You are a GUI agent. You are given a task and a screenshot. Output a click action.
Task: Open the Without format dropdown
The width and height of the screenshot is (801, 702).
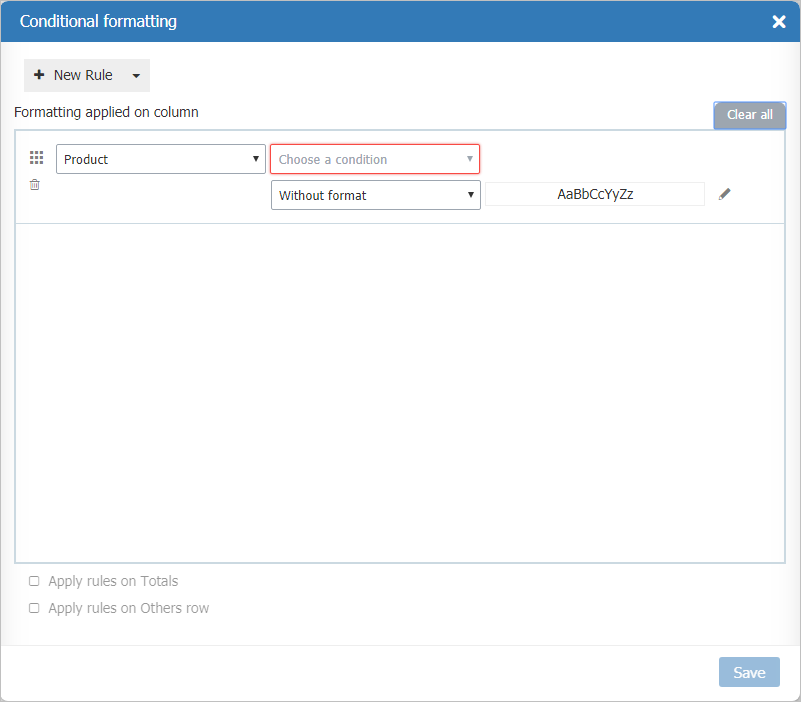point(375,194)
